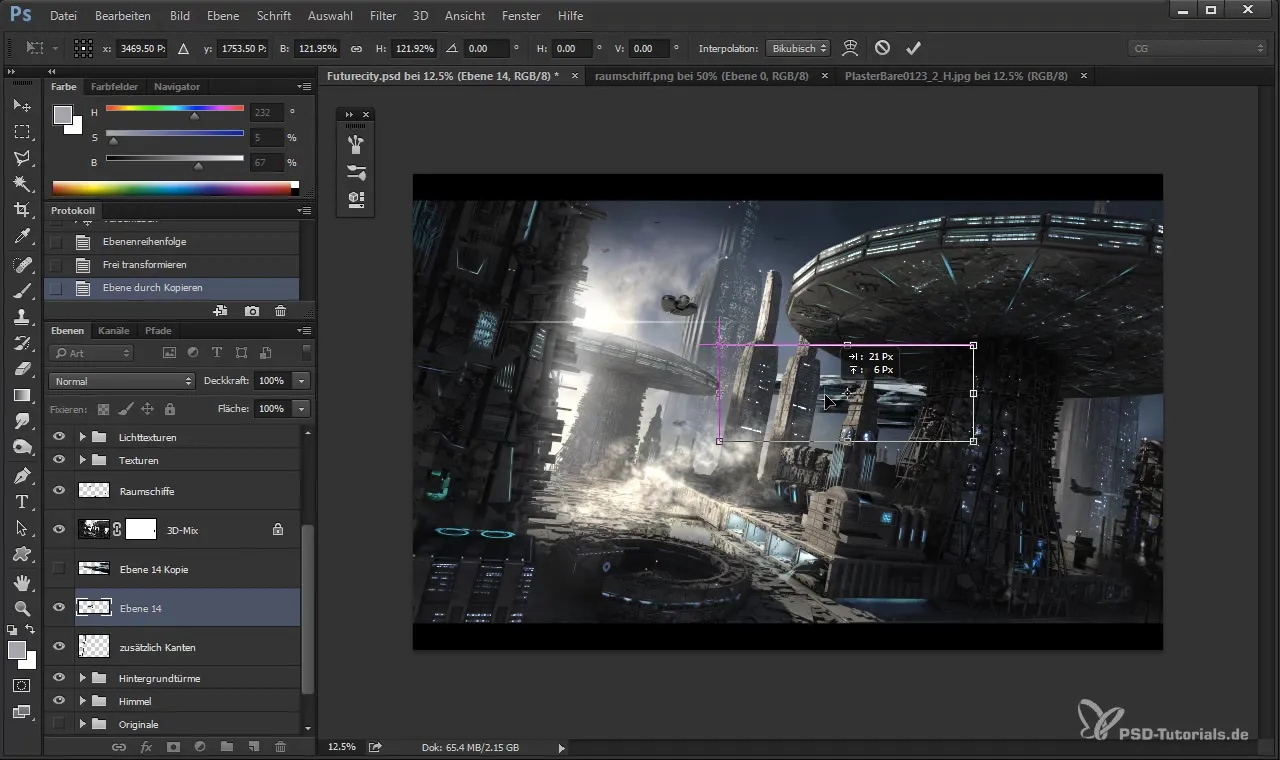Screen dimensions: 1280x760
Task: Select the Type tool
Action: [22, 502]
